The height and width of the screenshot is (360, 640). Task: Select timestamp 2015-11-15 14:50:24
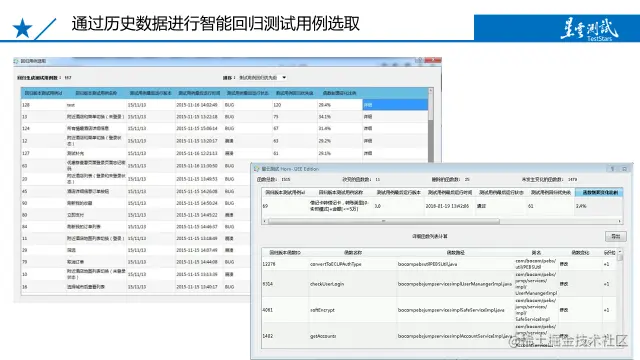[197, 203]
